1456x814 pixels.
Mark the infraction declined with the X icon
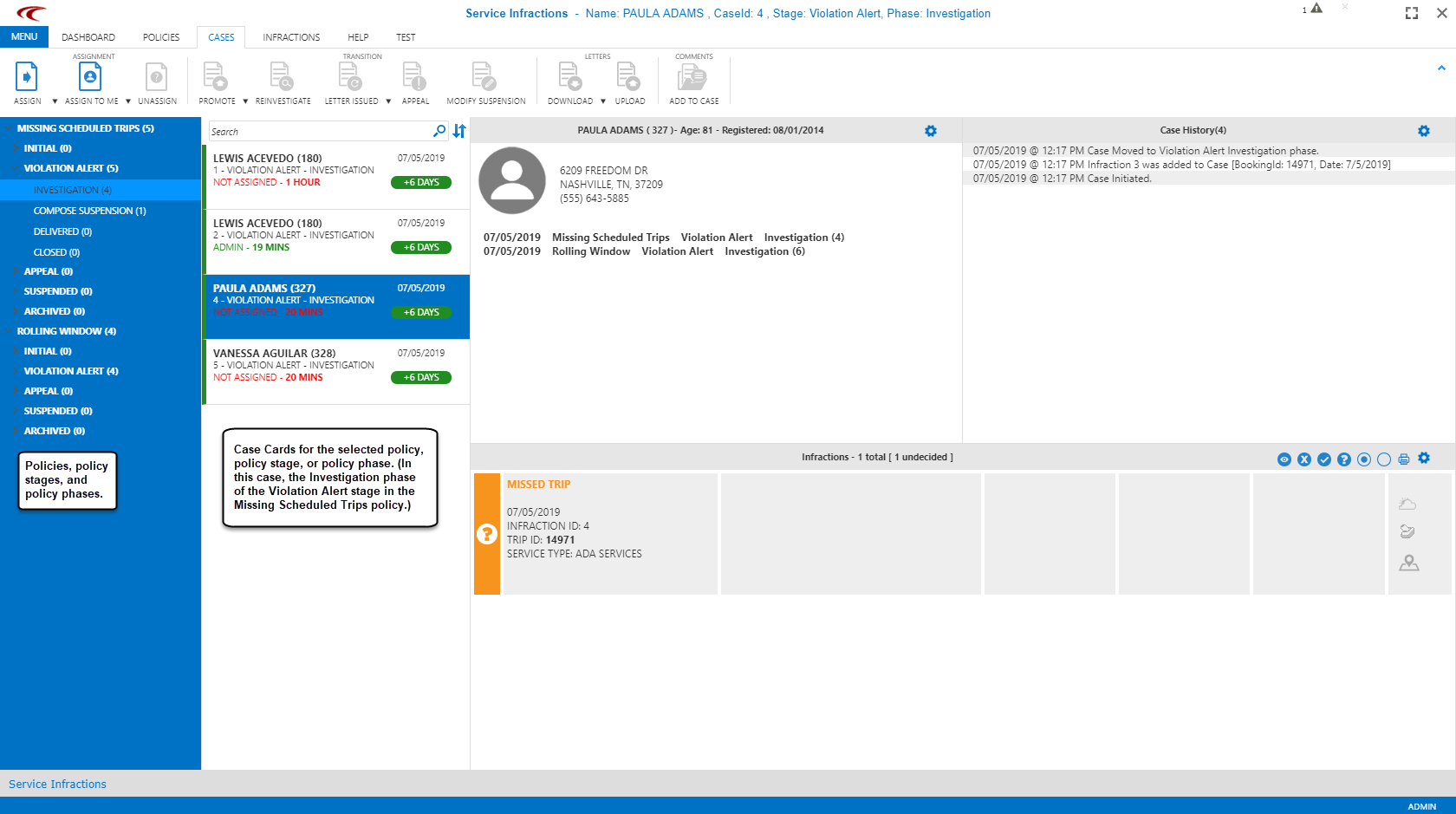[1304, 459]
